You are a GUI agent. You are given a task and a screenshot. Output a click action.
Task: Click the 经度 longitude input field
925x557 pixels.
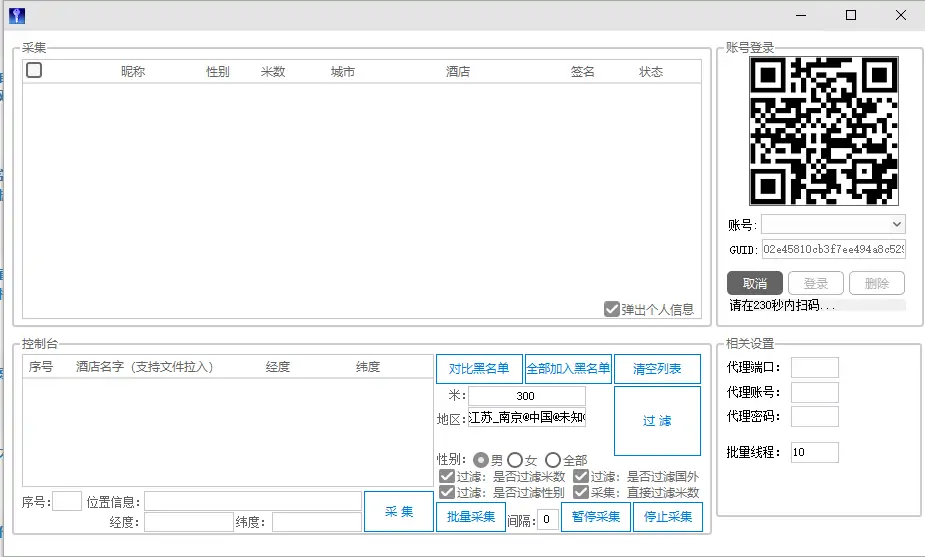(x=189, y=522)
